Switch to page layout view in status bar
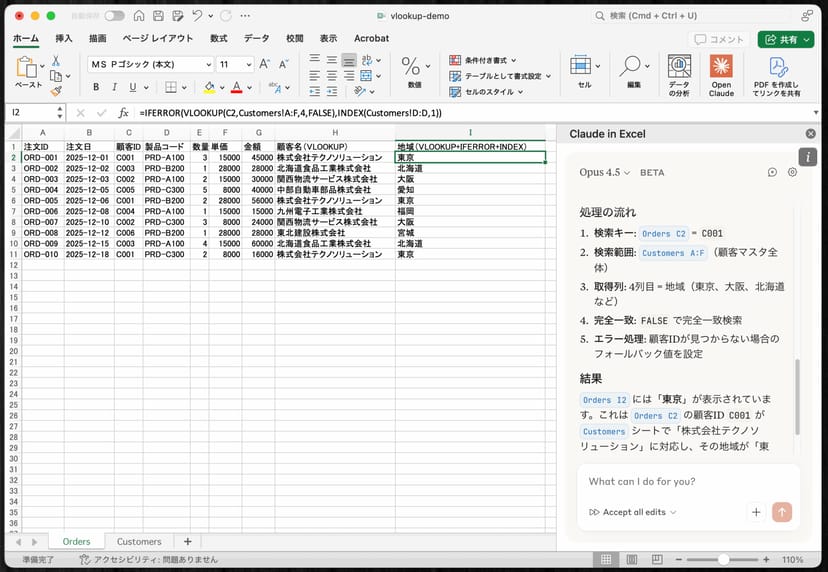Screen dimensions: 828x572 point(630,560)
